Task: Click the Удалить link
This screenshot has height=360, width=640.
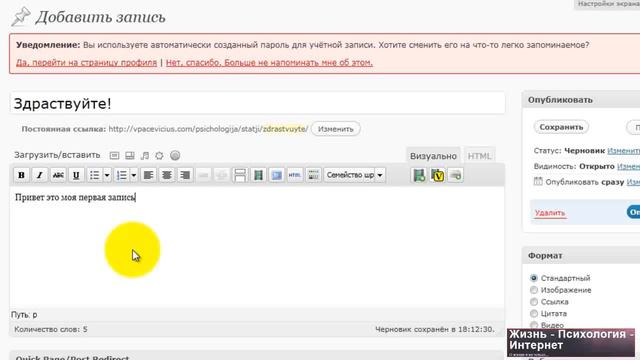Action: (x=550, y=213)
